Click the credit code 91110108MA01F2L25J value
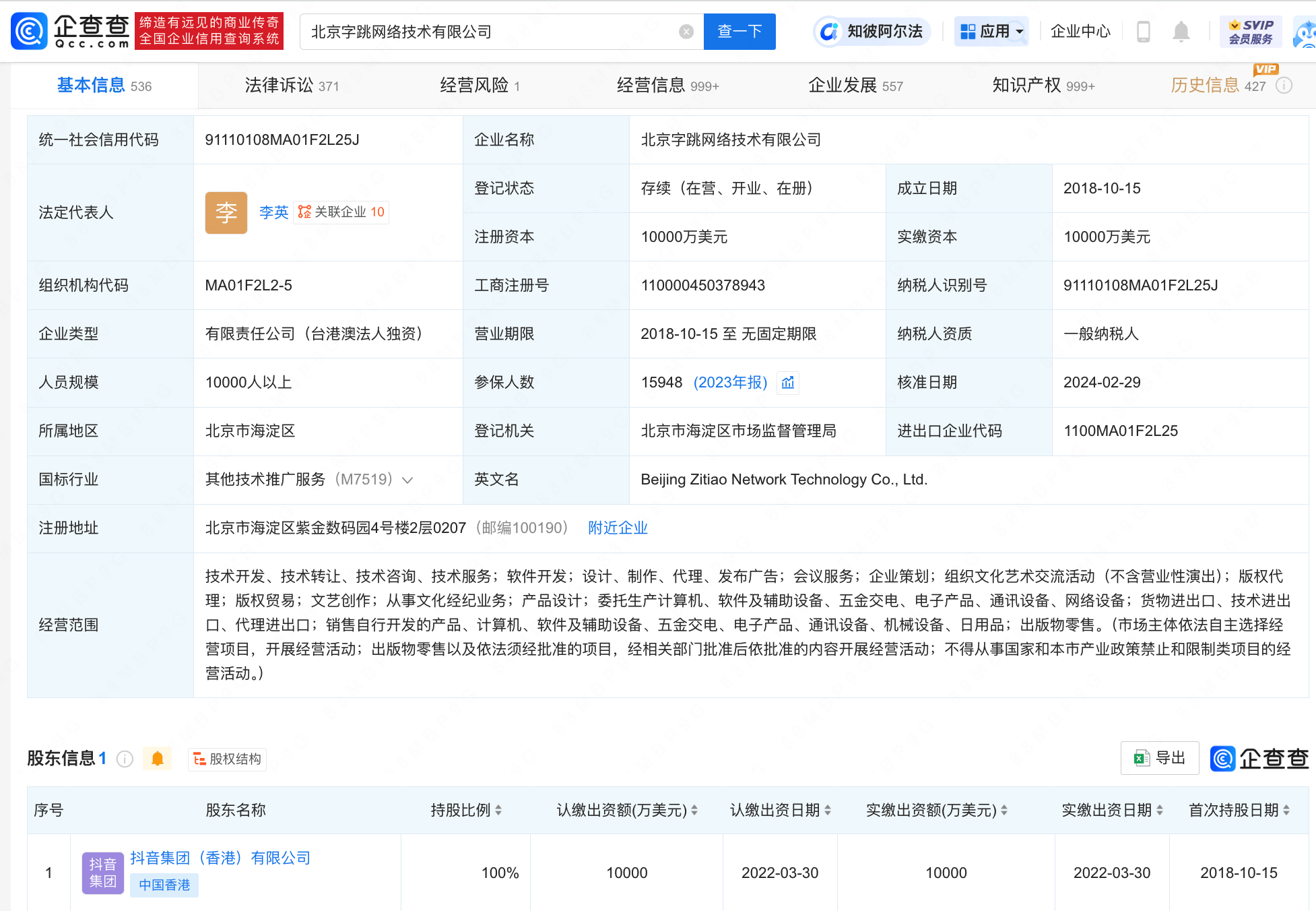The width and height of the screenshot is (1316, 911). (x=282, y=140)
